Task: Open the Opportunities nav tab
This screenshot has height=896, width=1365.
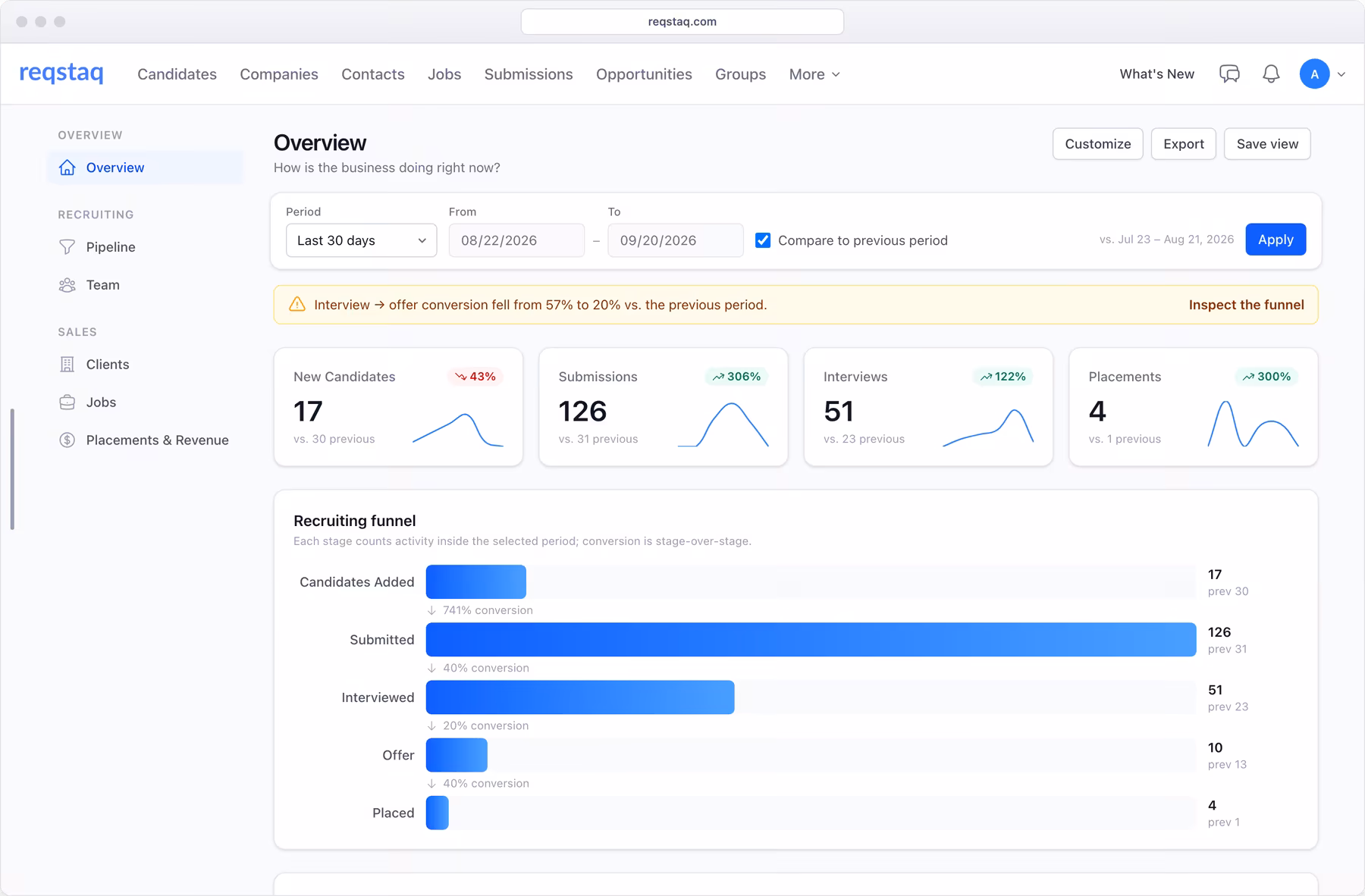Action: tap(644, 74)
